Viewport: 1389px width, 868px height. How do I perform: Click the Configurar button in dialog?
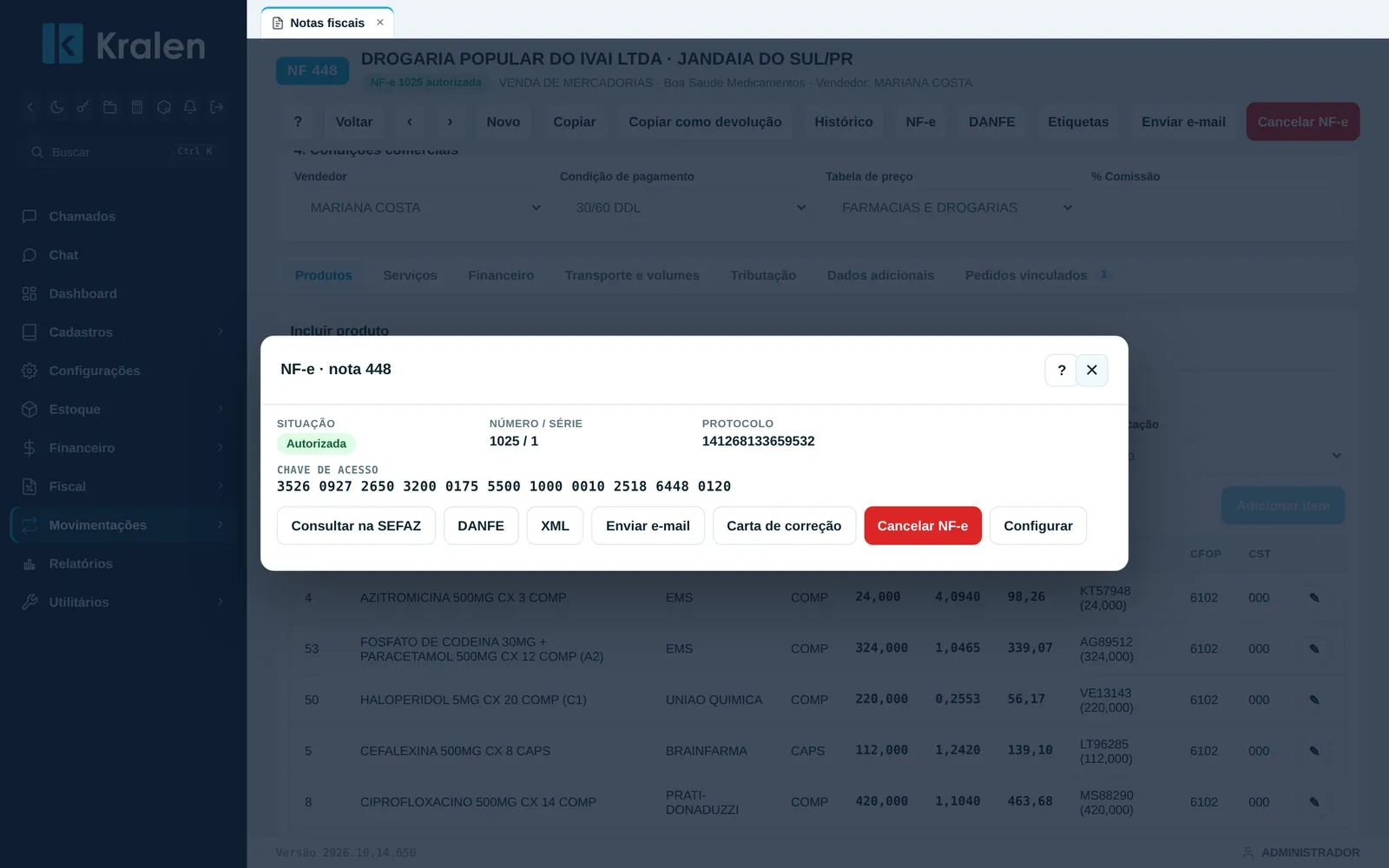tap(1038, 526)
